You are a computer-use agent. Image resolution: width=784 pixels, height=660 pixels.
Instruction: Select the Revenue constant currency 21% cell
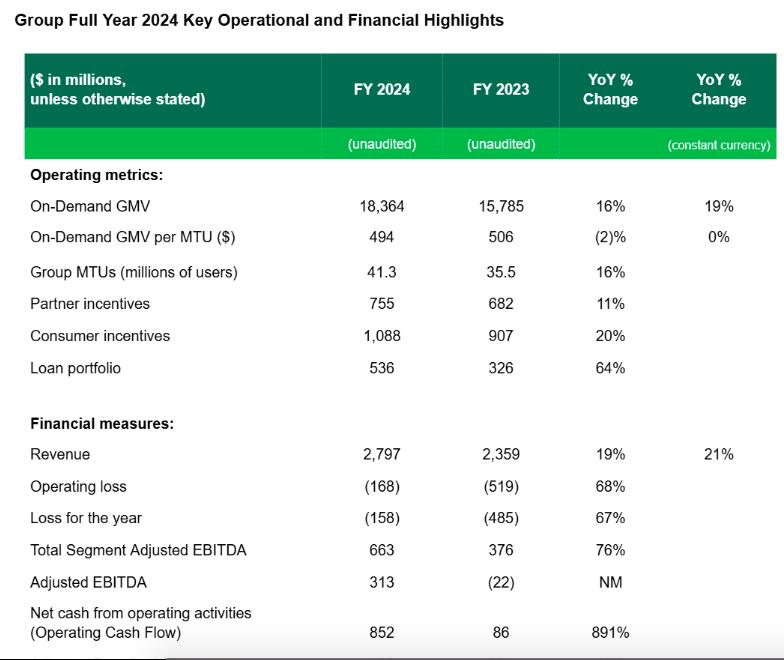point(718,454)
